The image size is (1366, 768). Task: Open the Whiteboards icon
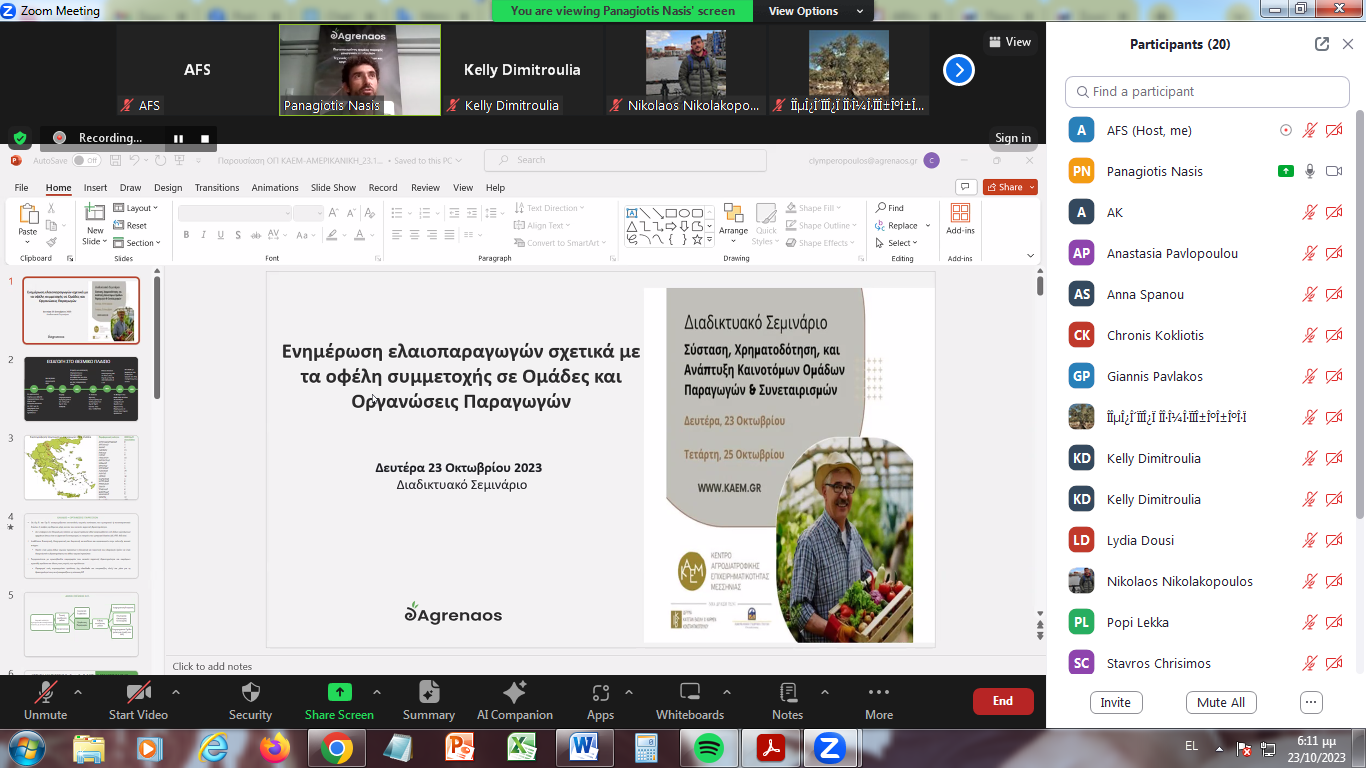(689, 692)
